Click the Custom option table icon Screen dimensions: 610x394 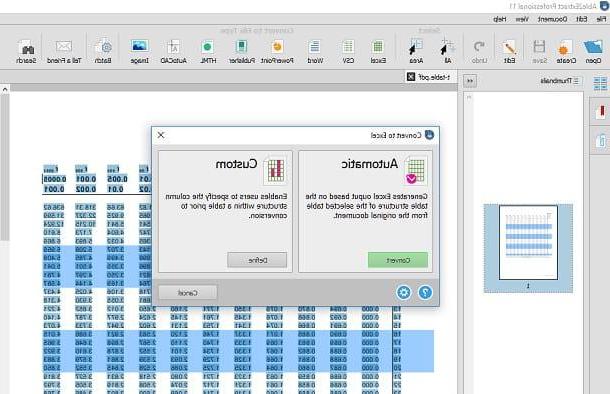pyautogui.click(x=275, y=171)
